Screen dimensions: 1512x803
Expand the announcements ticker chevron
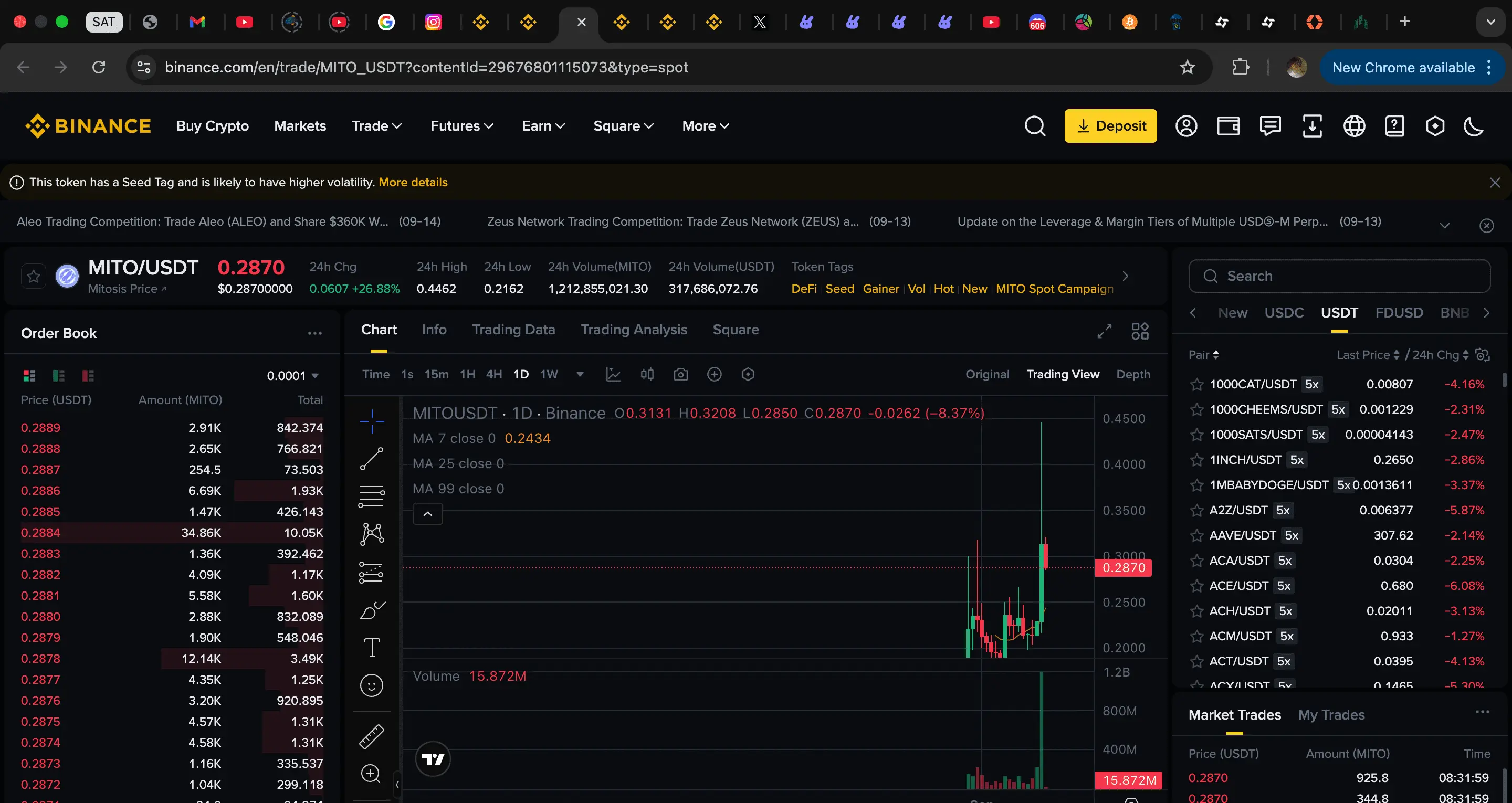pos(1444,225)
